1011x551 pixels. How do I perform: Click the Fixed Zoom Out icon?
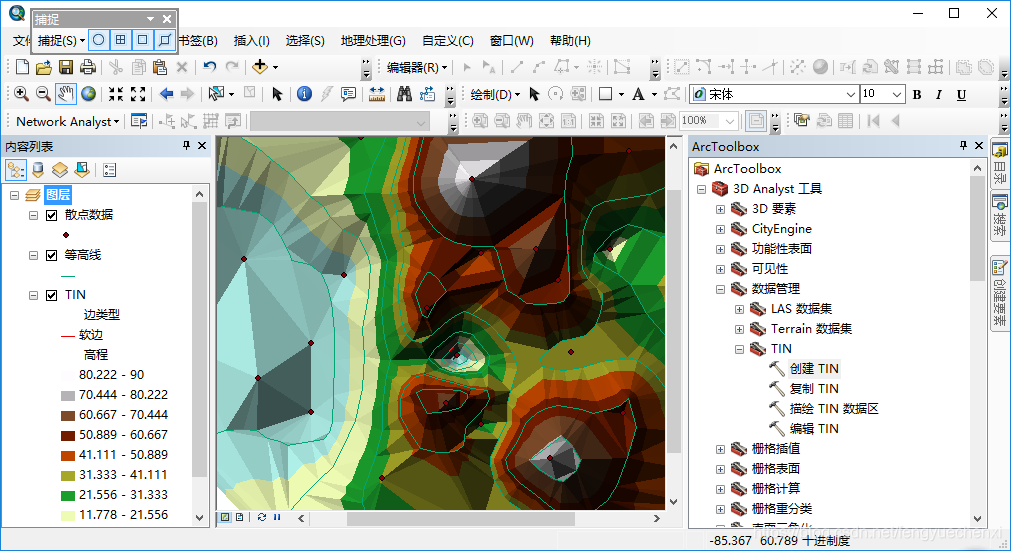pos(138,94)
